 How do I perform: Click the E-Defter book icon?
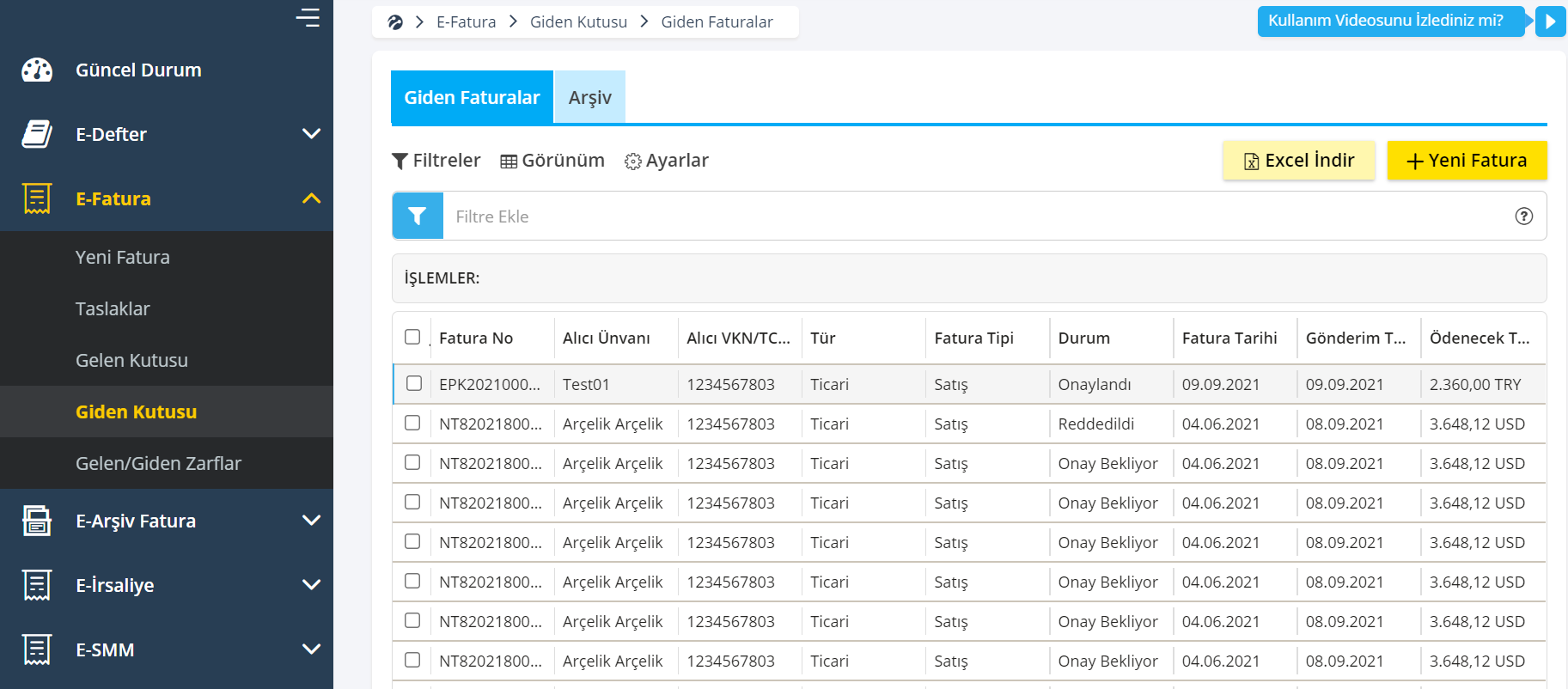[x=37, y=134]
